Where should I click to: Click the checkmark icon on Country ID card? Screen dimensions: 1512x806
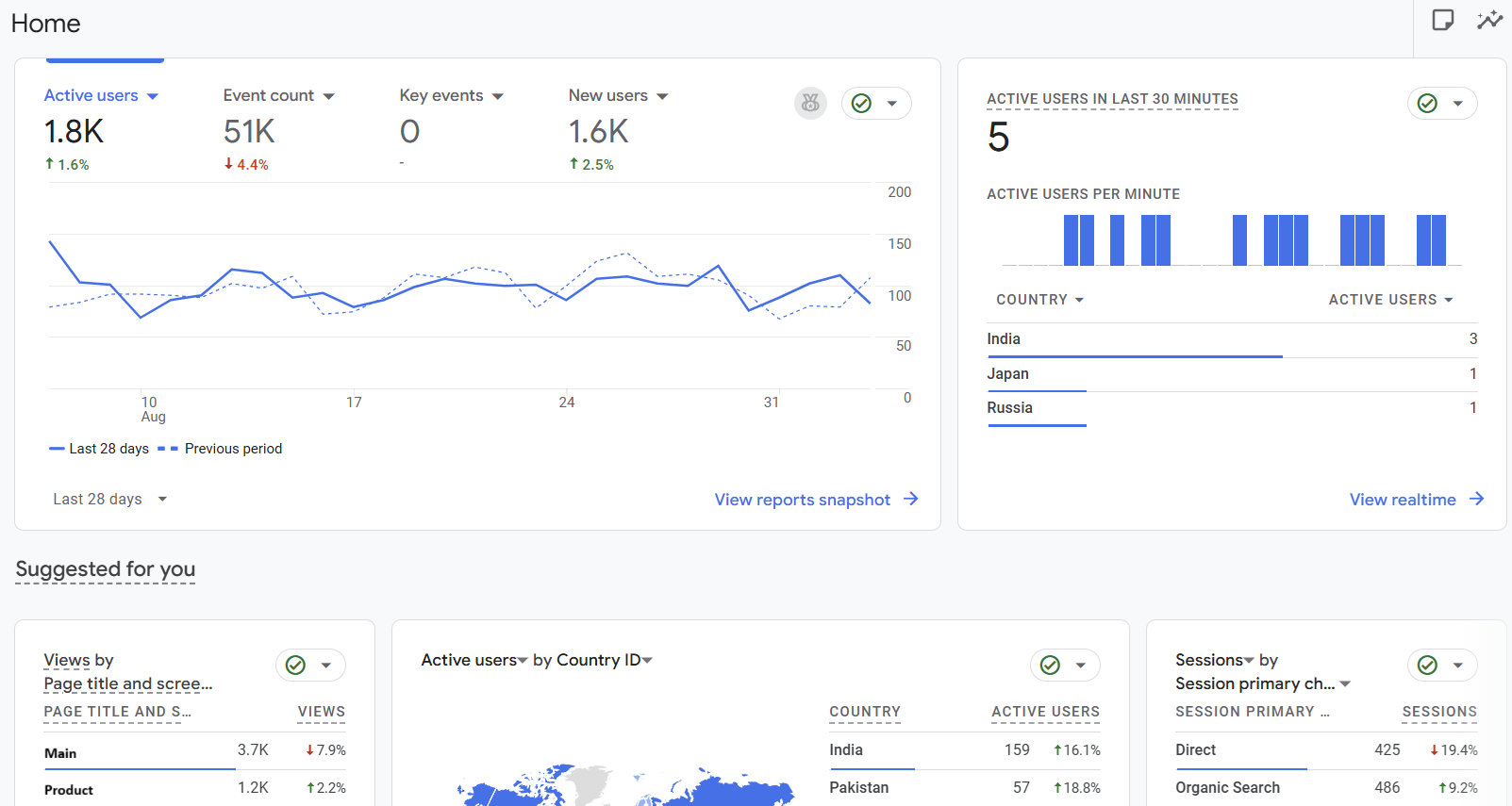click(x=1050, y=665)
